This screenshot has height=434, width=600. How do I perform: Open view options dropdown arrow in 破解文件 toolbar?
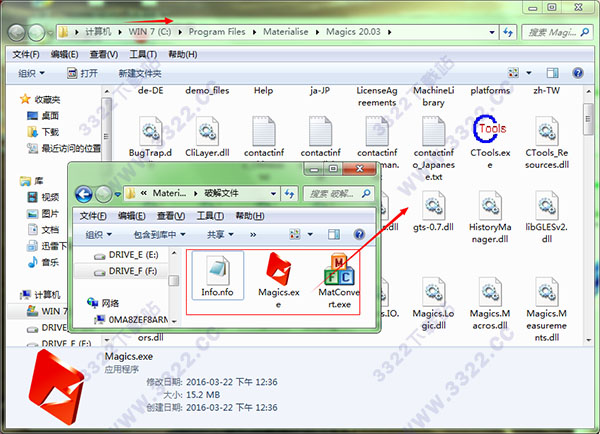[310, 234]
